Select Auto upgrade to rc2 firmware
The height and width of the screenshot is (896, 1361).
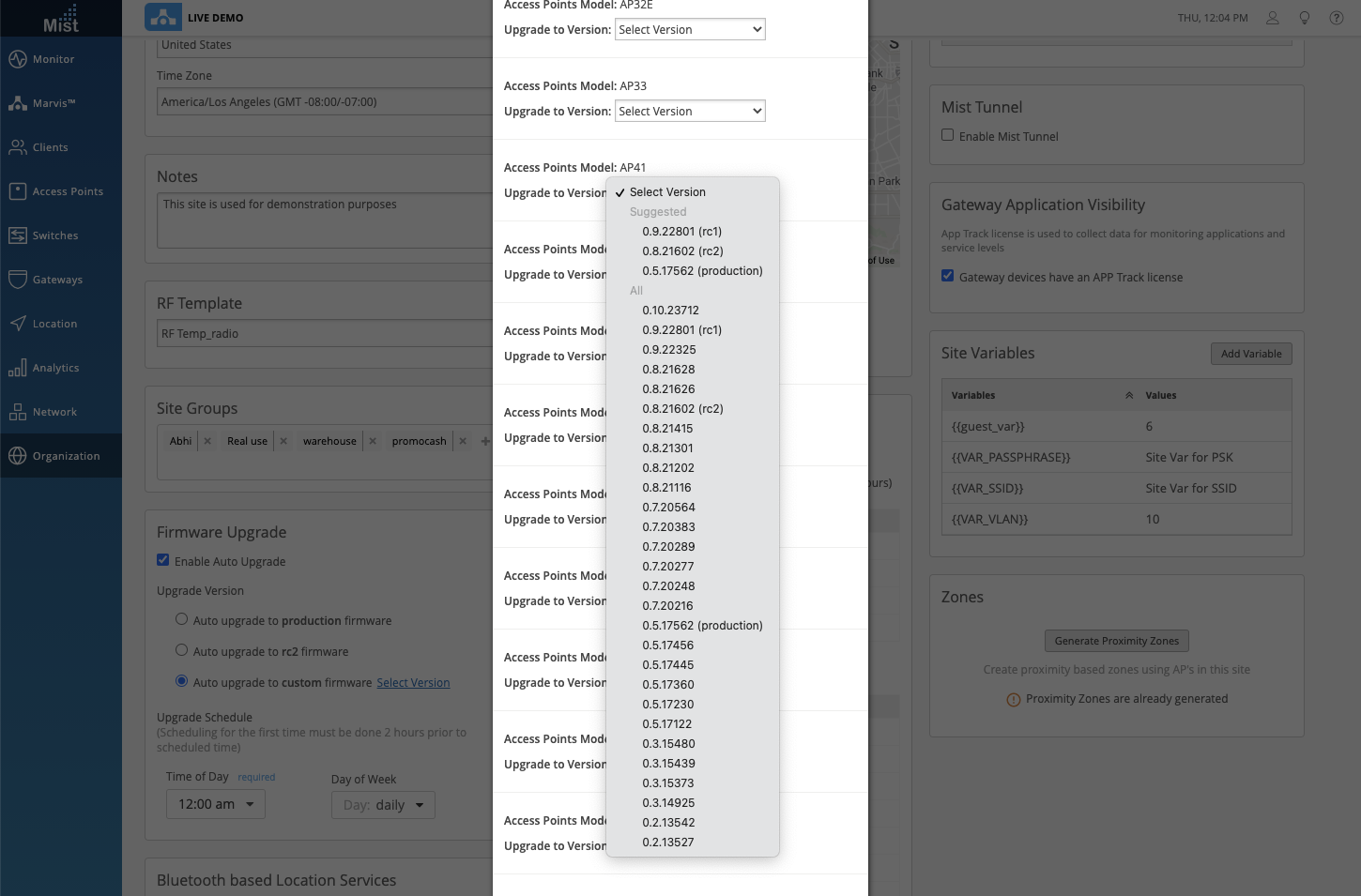coord(182,650)
